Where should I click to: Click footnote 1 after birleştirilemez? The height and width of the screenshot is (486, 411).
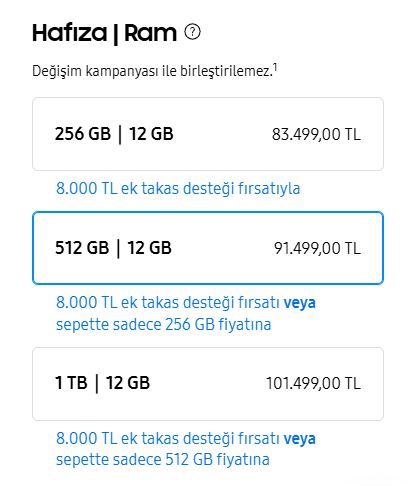[275, 68]
